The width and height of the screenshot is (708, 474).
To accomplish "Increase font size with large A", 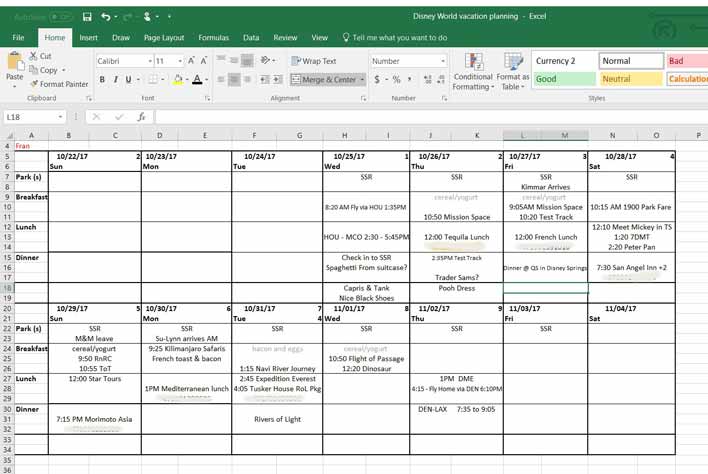I will (x=191, y=60).
